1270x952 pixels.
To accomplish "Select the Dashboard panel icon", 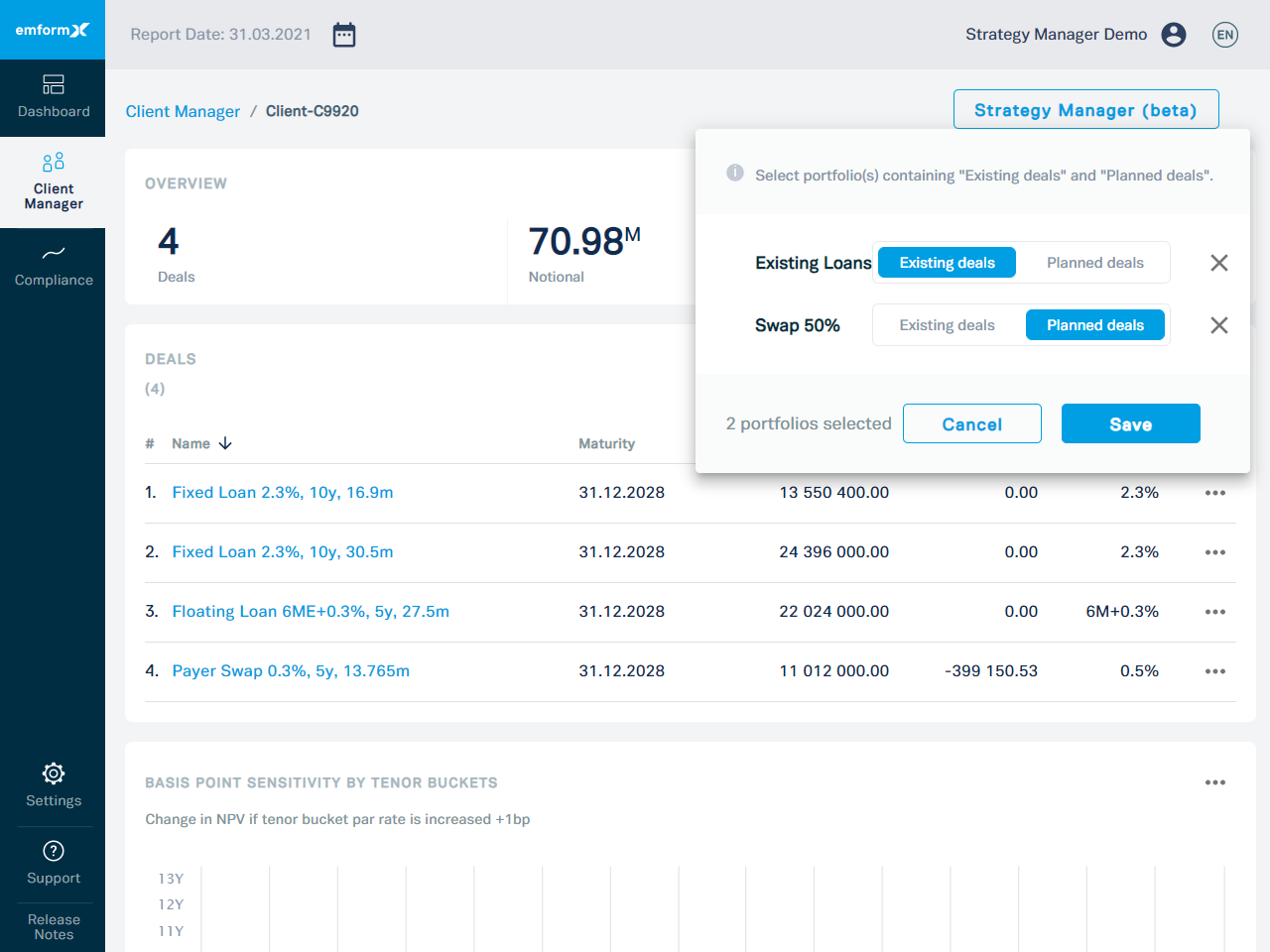I will coord(53,85).
